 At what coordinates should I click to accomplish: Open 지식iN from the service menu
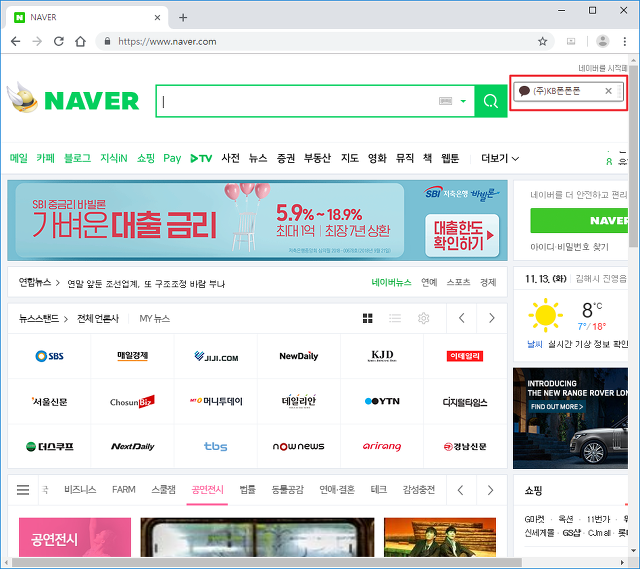[x=114, y=158]
